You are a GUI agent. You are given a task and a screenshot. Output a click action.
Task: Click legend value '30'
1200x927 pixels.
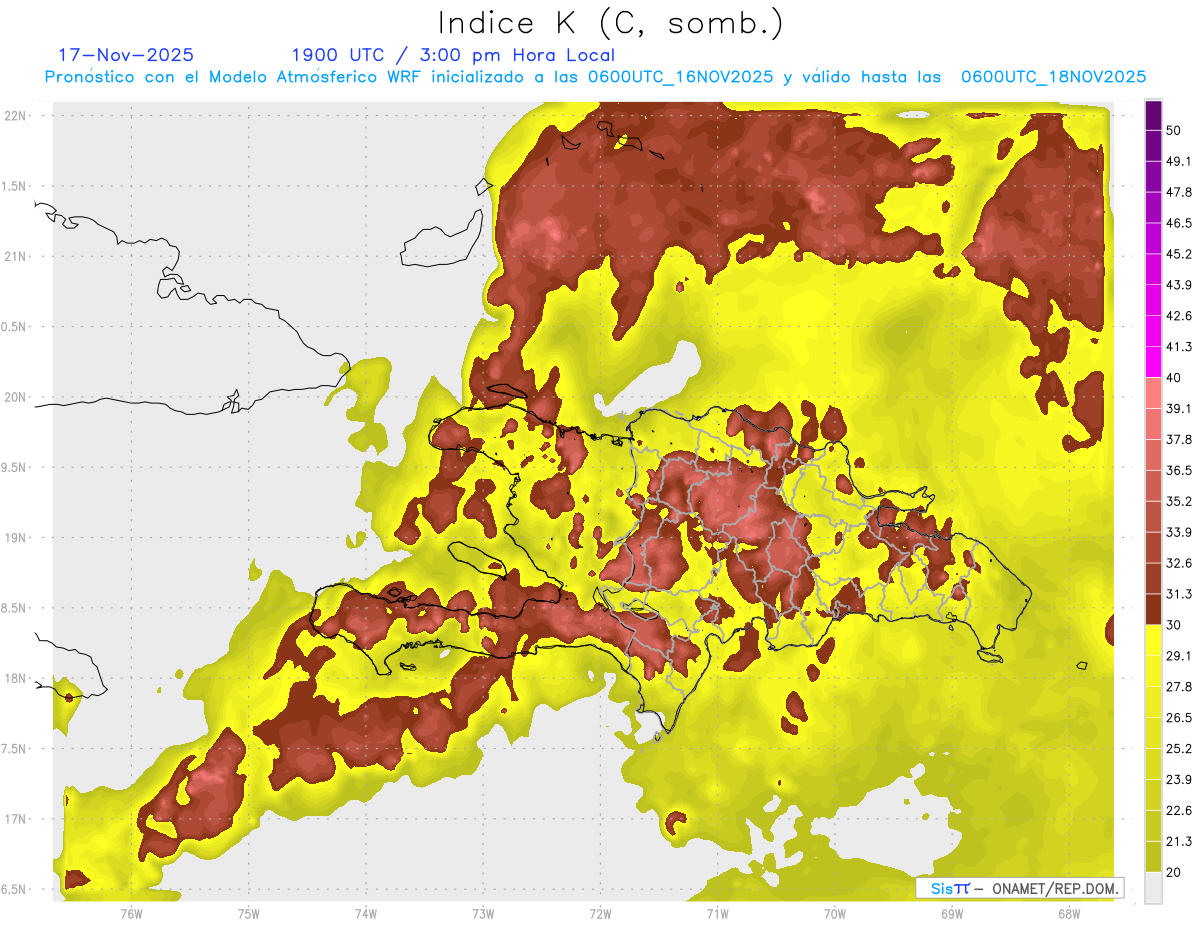pos(1175,625)
